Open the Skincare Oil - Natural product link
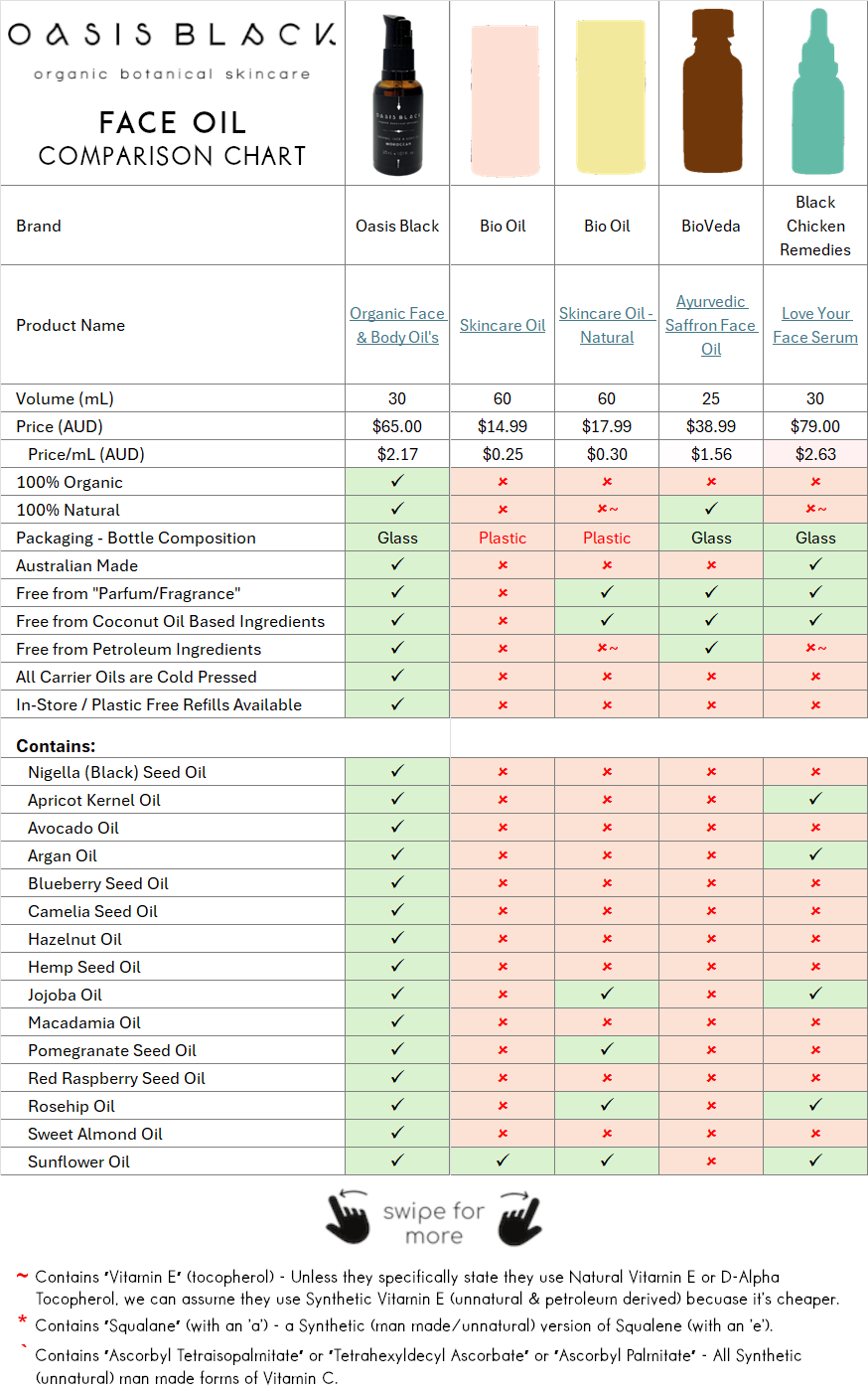 coord(606,325)
